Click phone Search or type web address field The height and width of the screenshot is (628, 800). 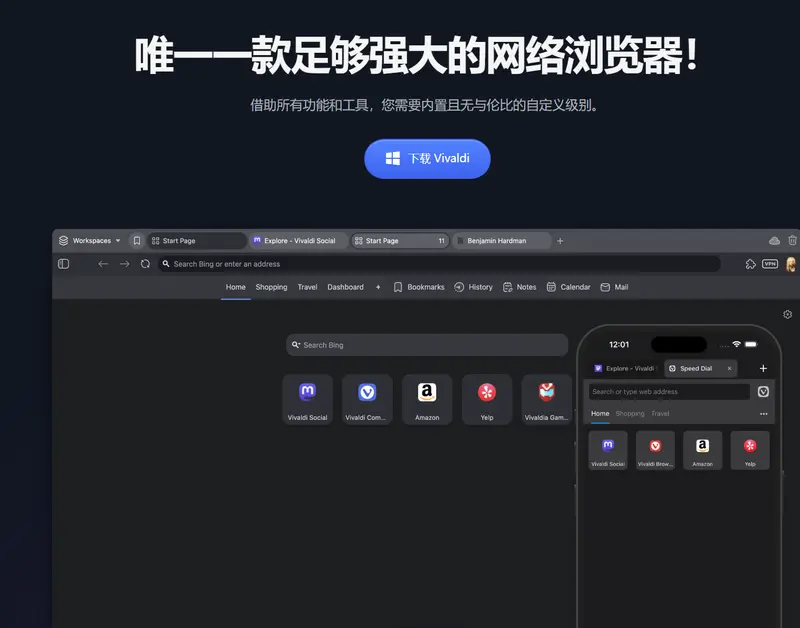click(669, 392)
